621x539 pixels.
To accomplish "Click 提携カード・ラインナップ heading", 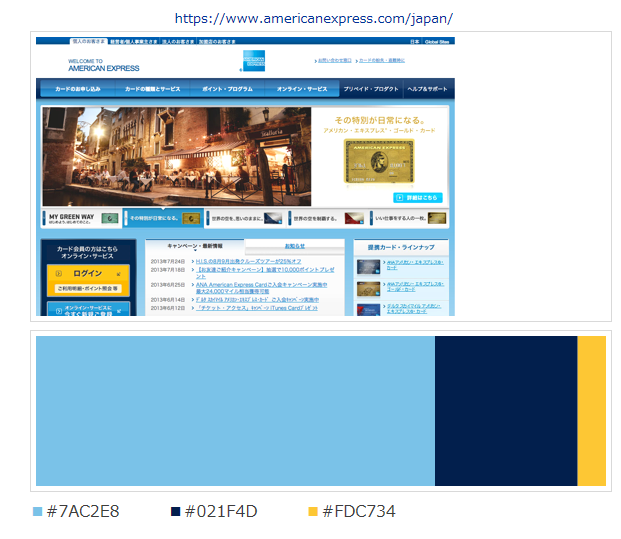I will (401, 247).
